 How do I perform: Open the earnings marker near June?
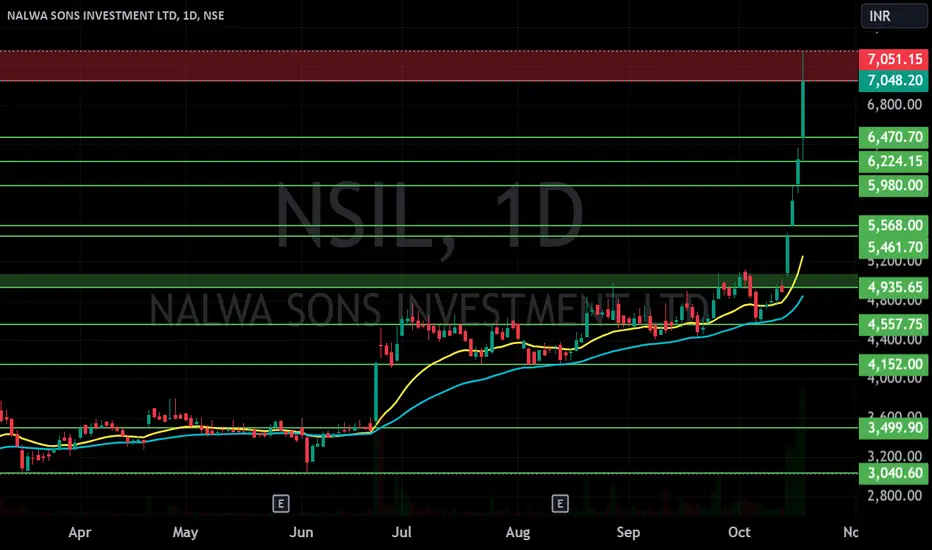(x=281, y=504)
